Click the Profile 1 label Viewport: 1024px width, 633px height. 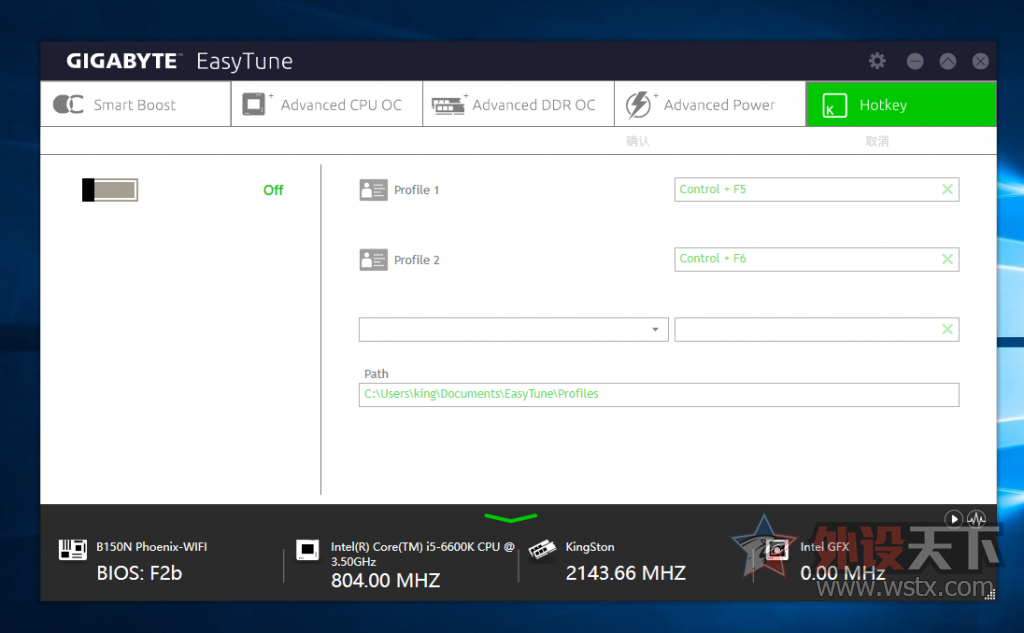pyautogui.click(x=417, y=190)
